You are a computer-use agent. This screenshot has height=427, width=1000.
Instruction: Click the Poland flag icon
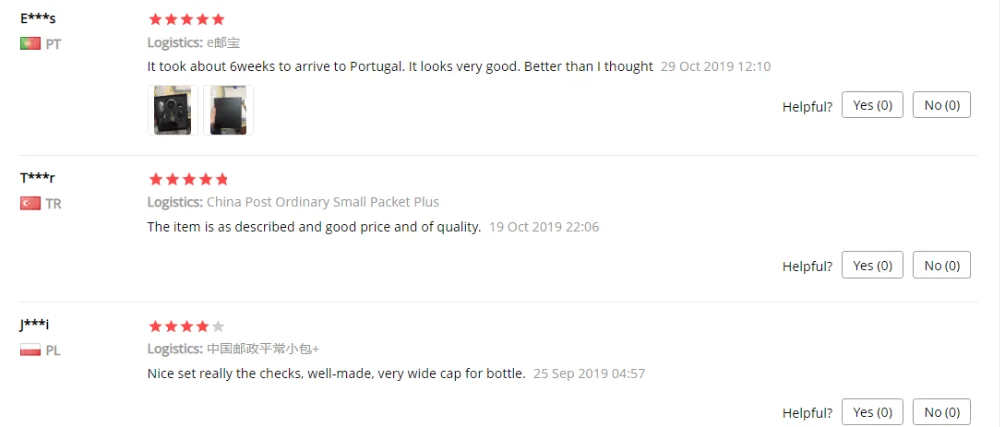(x=30, y=350)
